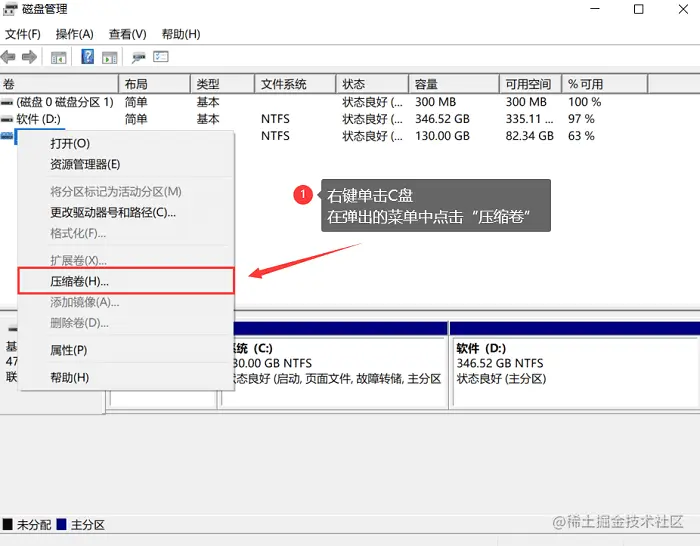Click the 346.52 GB capacity cell
The width and height of the screenshot is (700, 546).
click(442, 119)
